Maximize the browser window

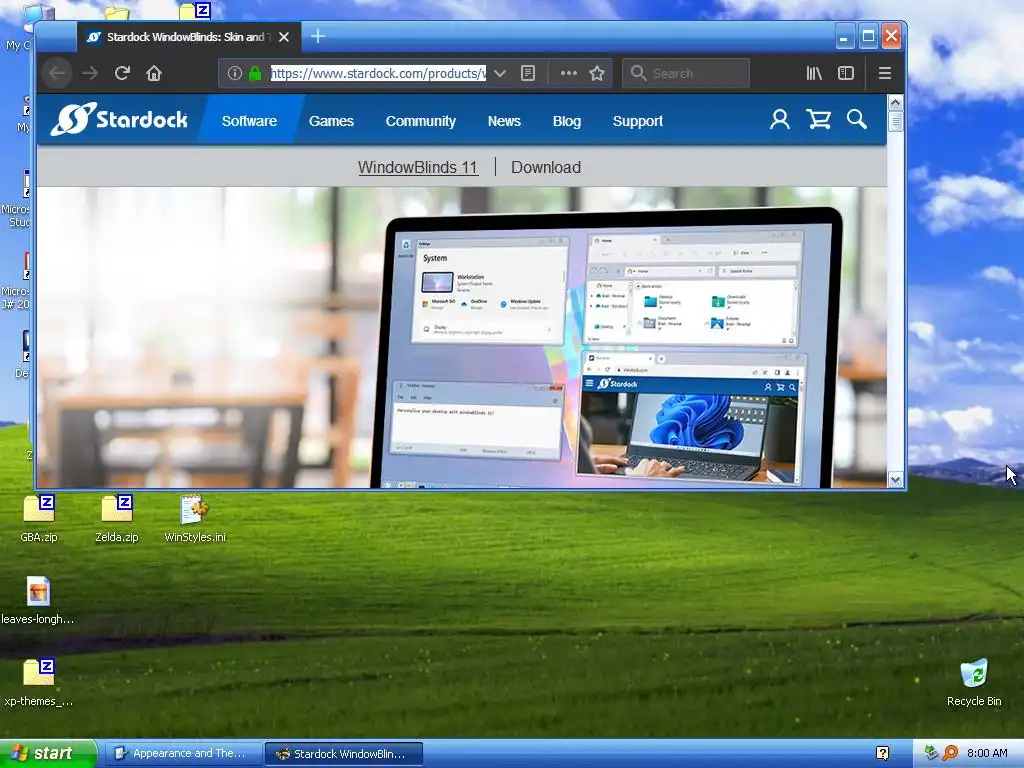(x=868, y=37)
